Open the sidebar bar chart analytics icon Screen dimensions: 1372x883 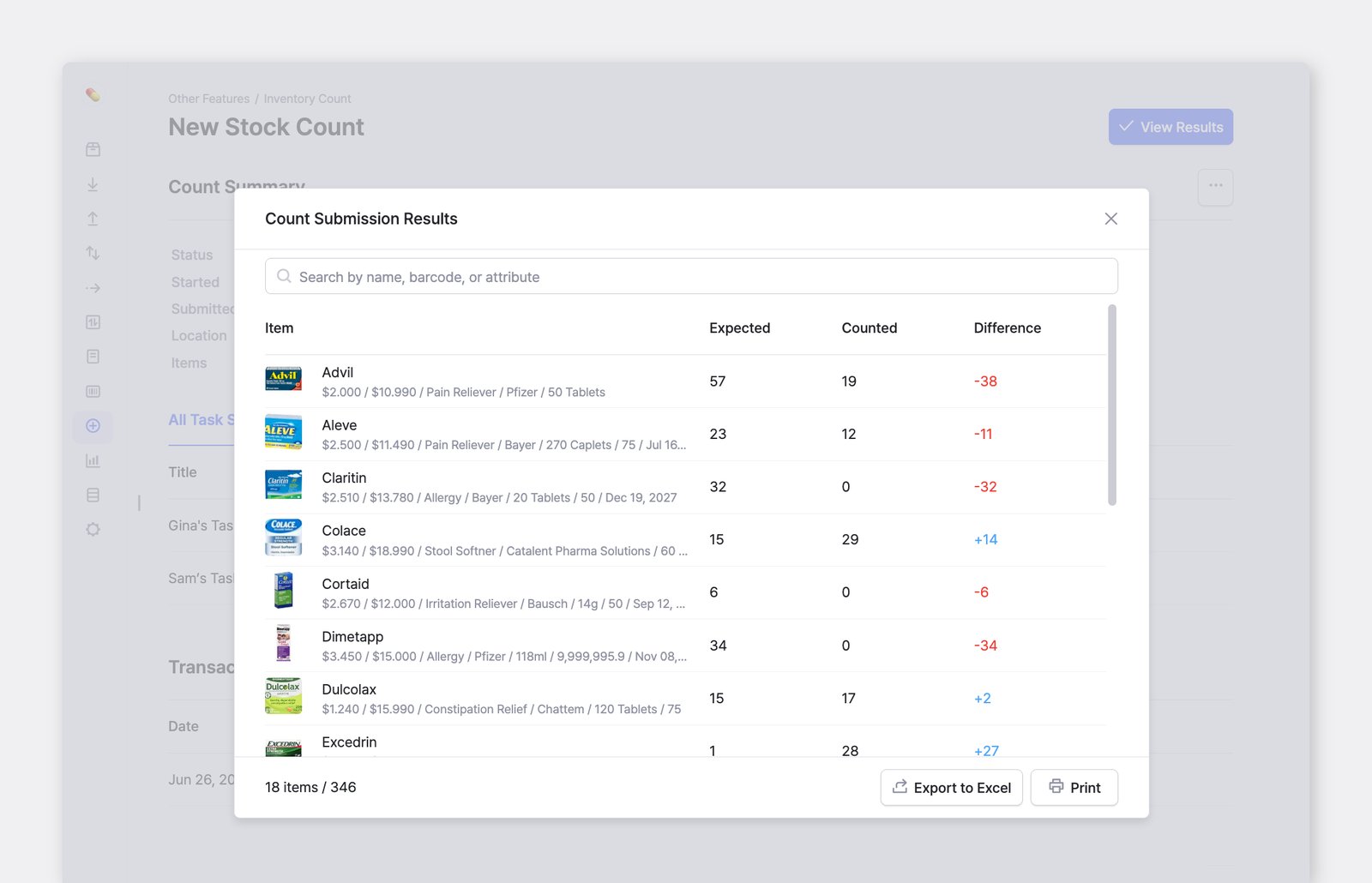point(93,460)
